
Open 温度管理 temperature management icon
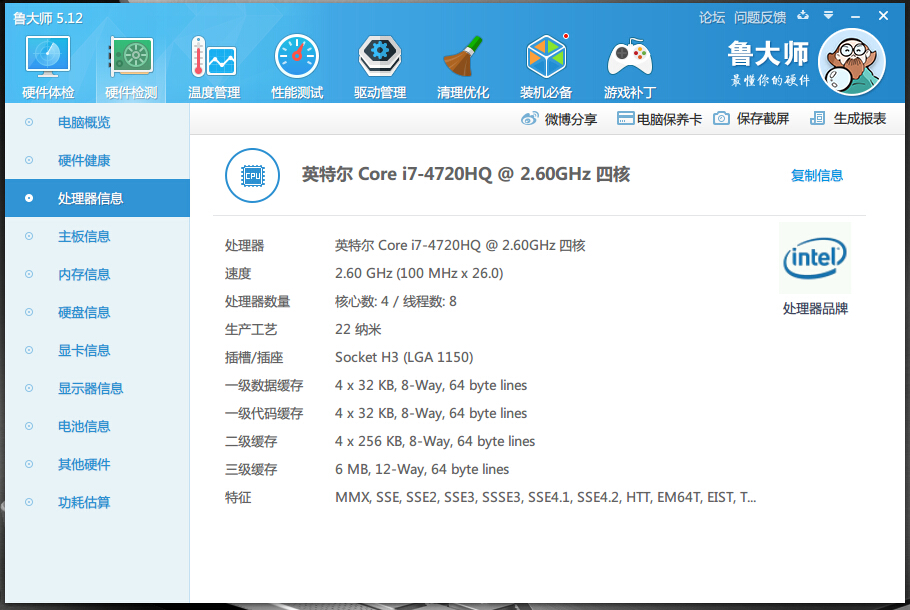(214, 58)
